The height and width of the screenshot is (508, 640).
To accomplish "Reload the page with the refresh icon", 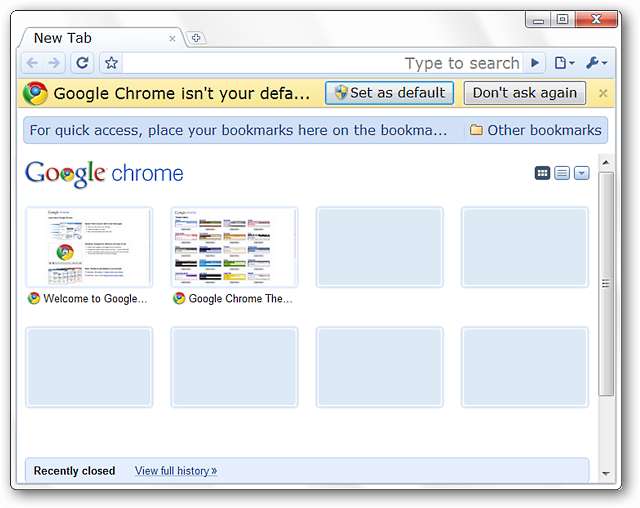I will tap(82, 63).
